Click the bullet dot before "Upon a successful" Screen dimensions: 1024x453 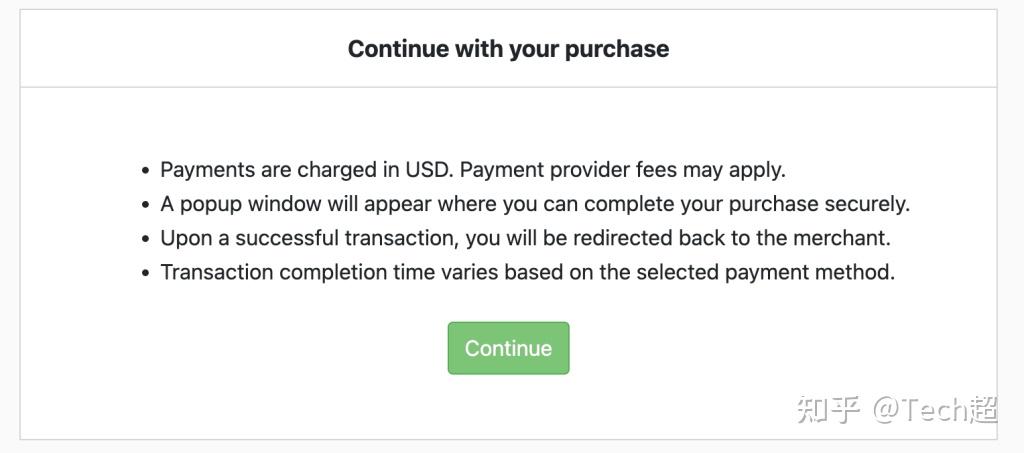[x=146, y=239]
